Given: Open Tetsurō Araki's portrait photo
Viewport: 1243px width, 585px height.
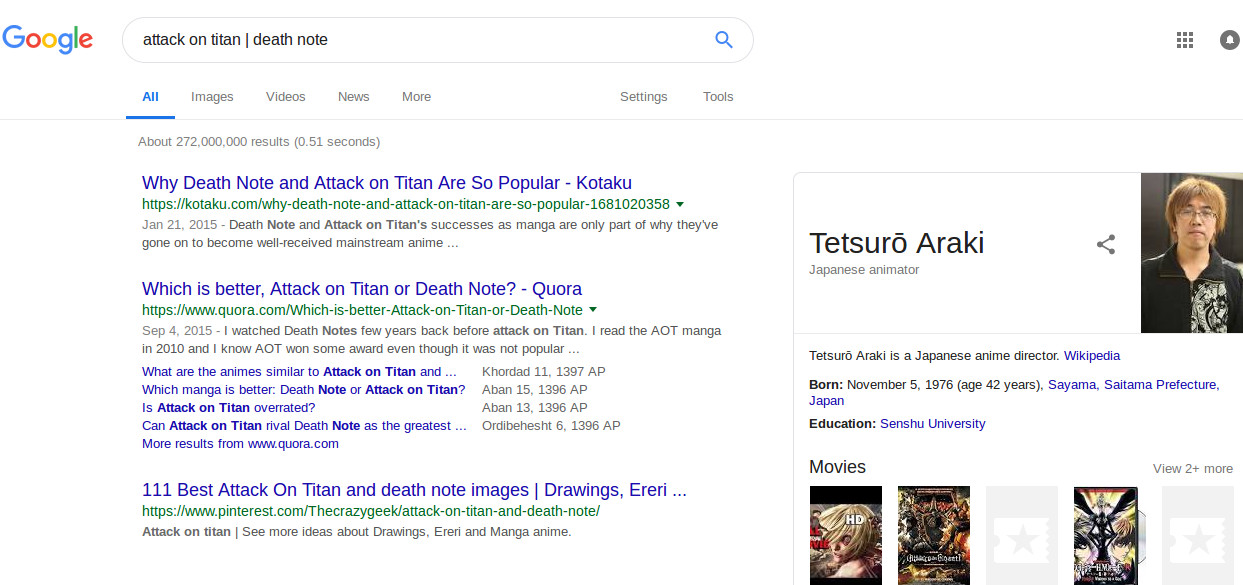Looking at the screenshot, I should tap(1192, 253).
